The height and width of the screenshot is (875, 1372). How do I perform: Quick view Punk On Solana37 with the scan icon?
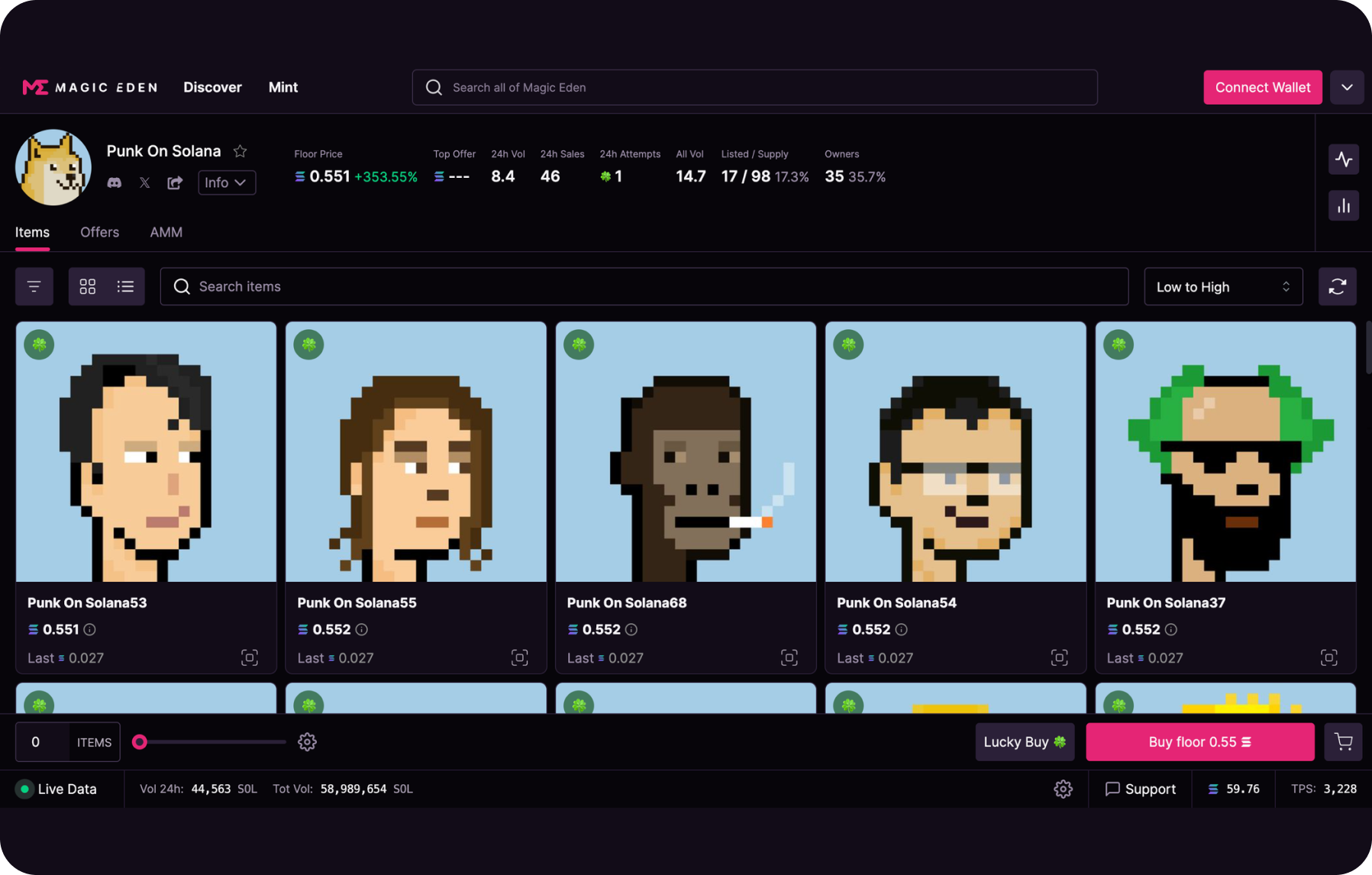[1329, 657]
